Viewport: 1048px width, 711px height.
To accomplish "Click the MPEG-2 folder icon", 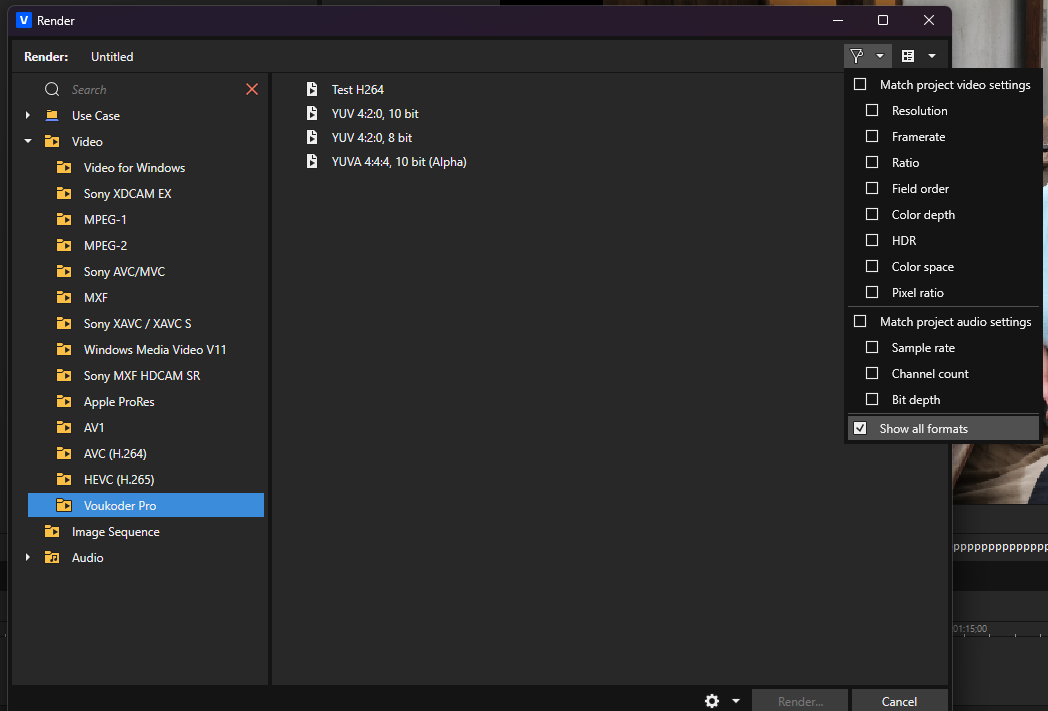I will pos(63,245).
